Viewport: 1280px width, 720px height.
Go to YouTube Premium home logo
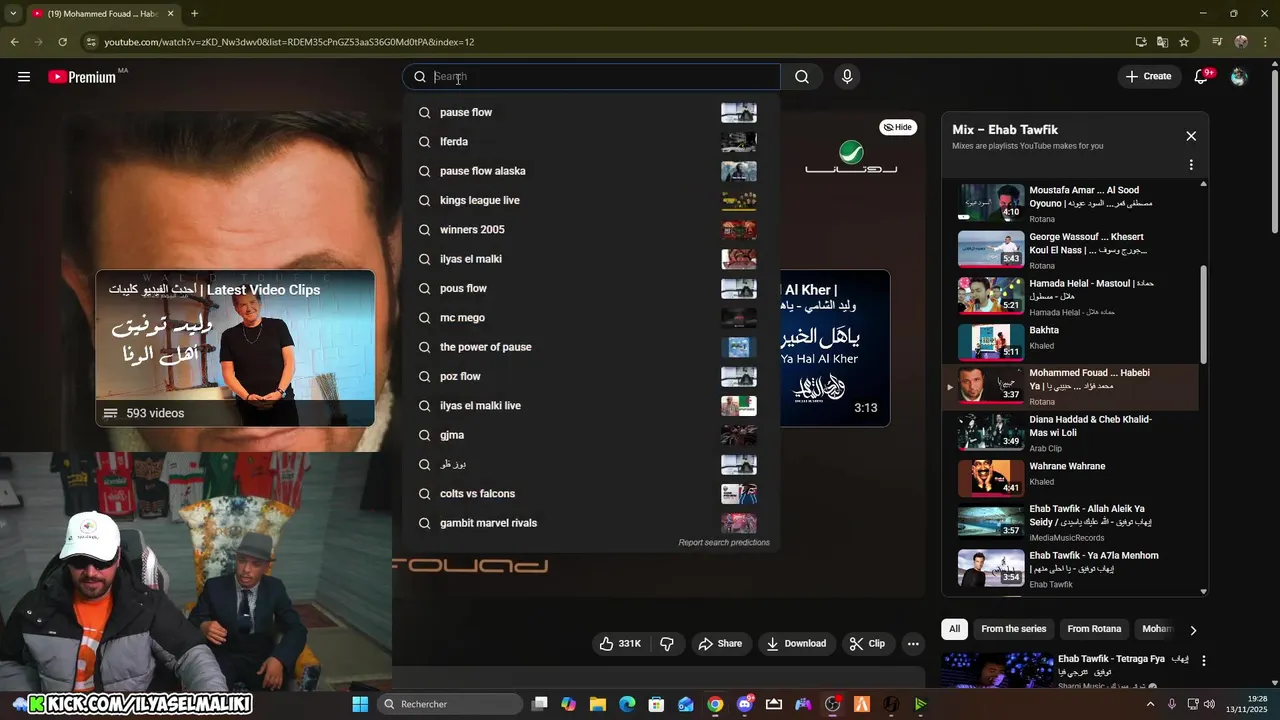[x=82, y=77]
